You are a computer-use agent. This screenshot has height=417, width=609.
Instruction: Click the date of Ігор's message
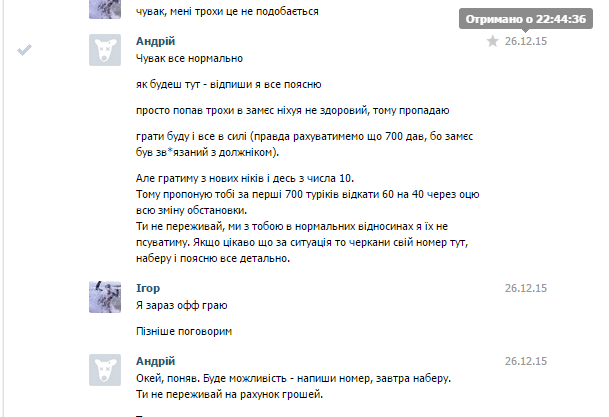tap(526, 288)
